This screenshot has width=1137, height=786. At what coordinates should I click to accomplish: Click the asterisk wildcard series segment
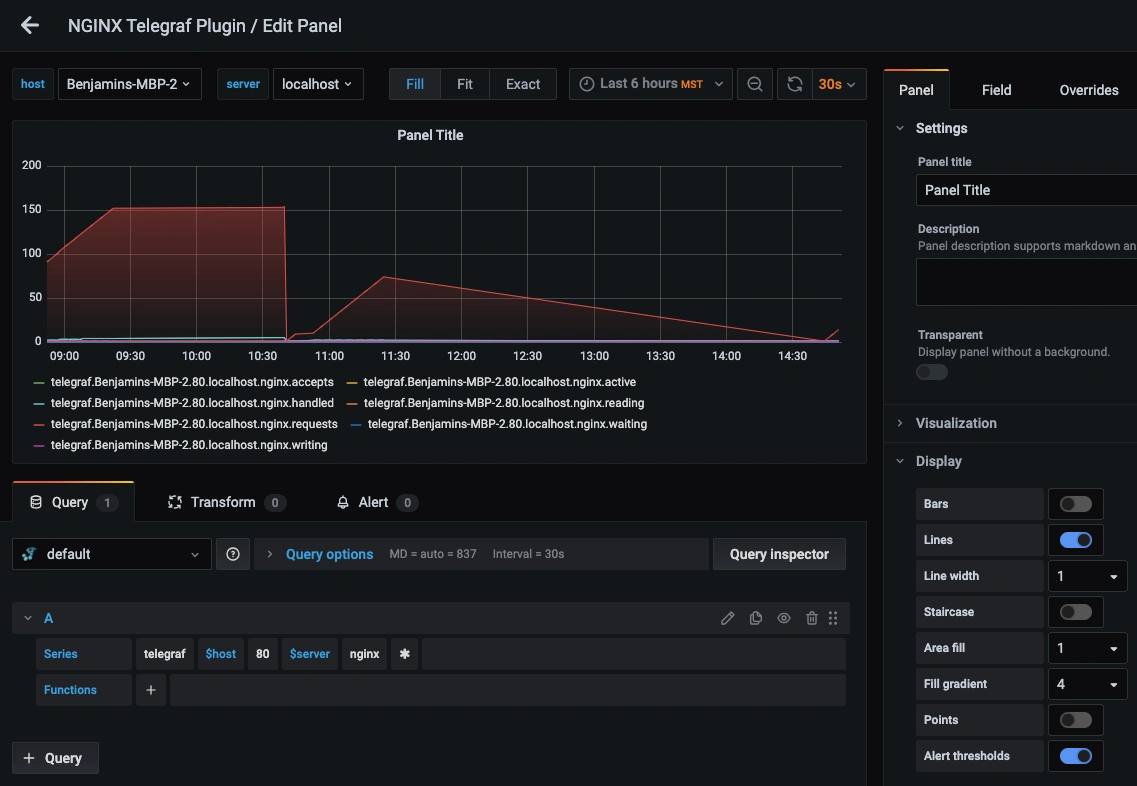pos(404,653)
